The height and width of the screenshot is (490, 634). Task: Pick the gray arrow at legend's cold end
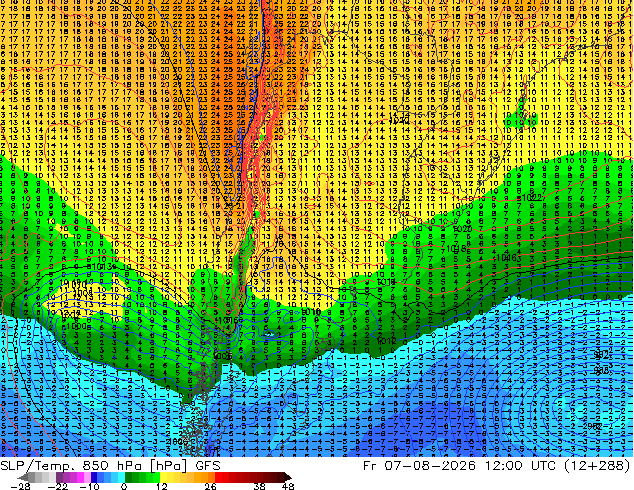pyautogui.click(x=23, y=477)
